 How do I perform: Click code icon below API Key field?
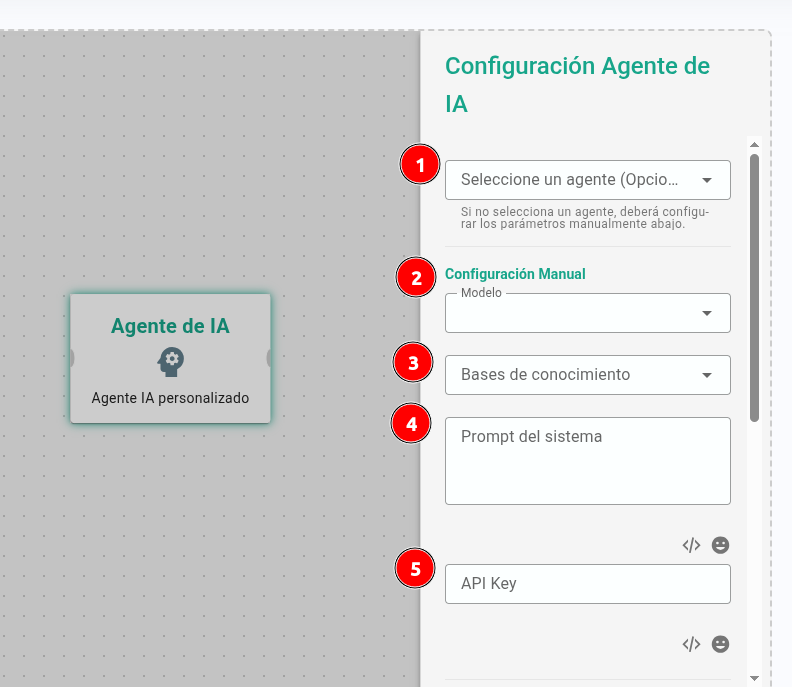691,644
